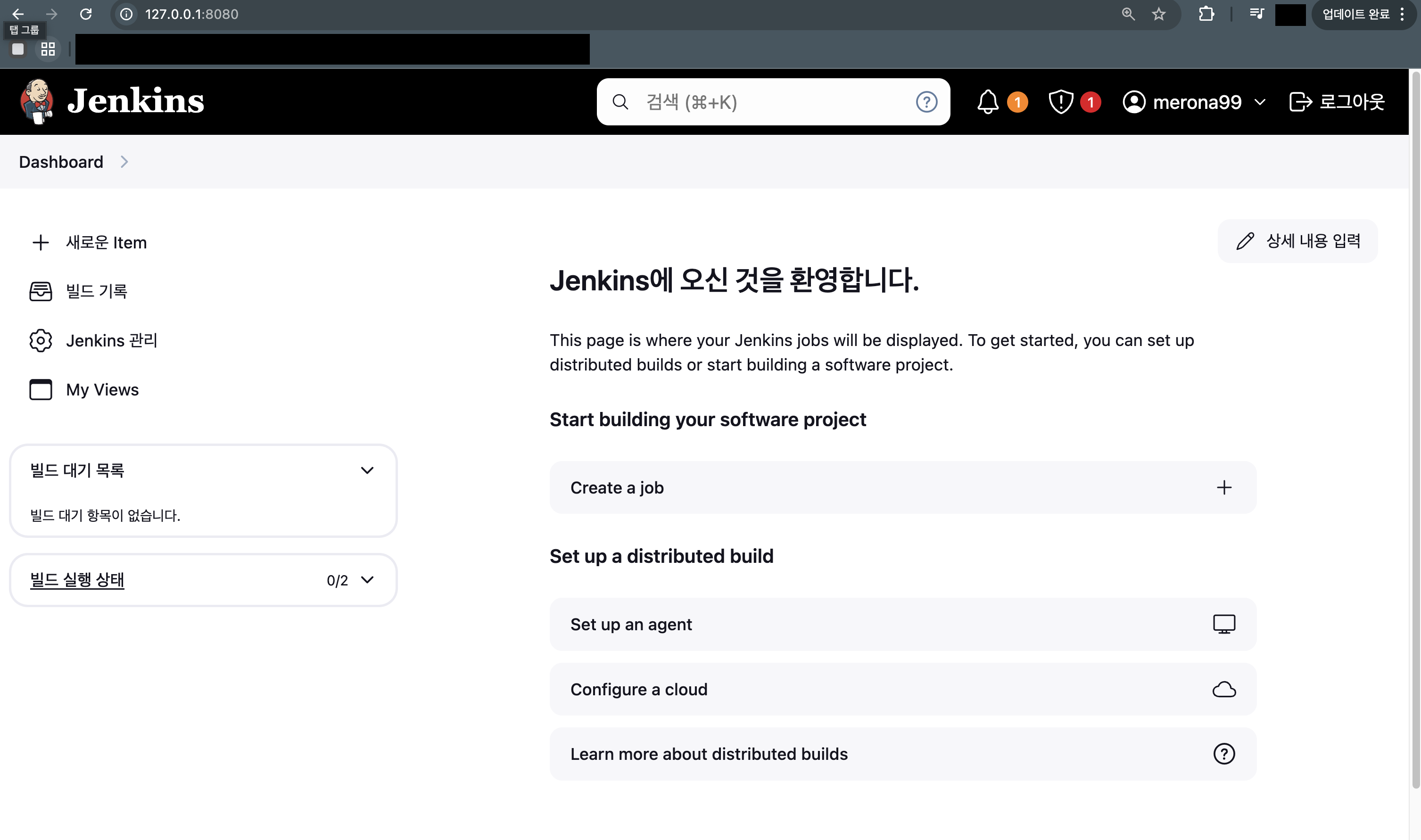Click the My Views window icon
The image size is (1421, 840).
[x=41, y=389]
